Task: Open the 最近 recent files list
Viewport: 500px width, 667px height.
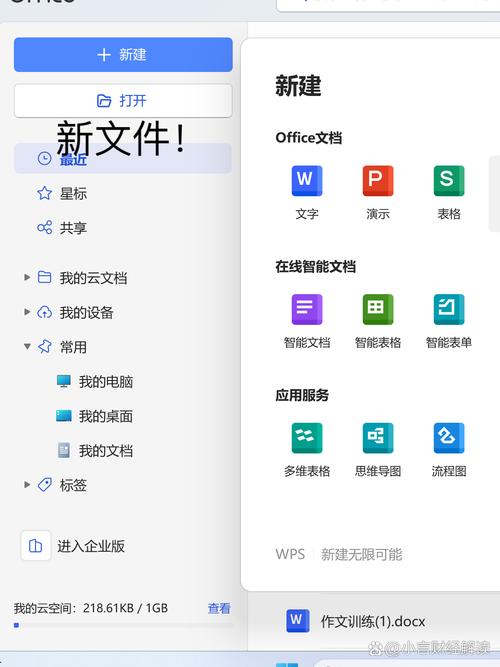Action: [x=123, y=159]
